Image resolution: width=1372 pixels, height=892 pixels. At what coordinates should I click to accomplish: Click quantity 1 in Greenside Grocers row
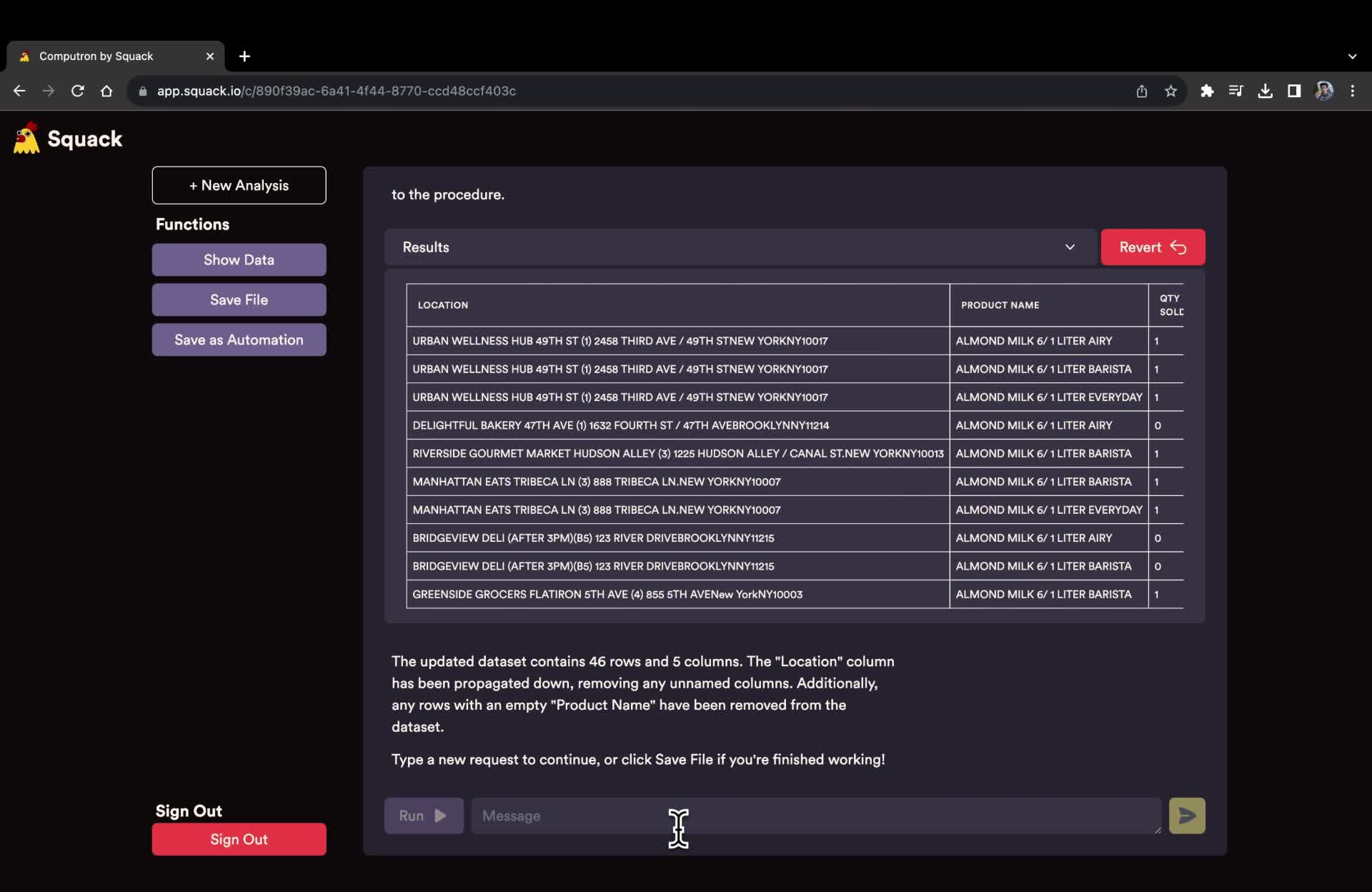coord(1166,594)
